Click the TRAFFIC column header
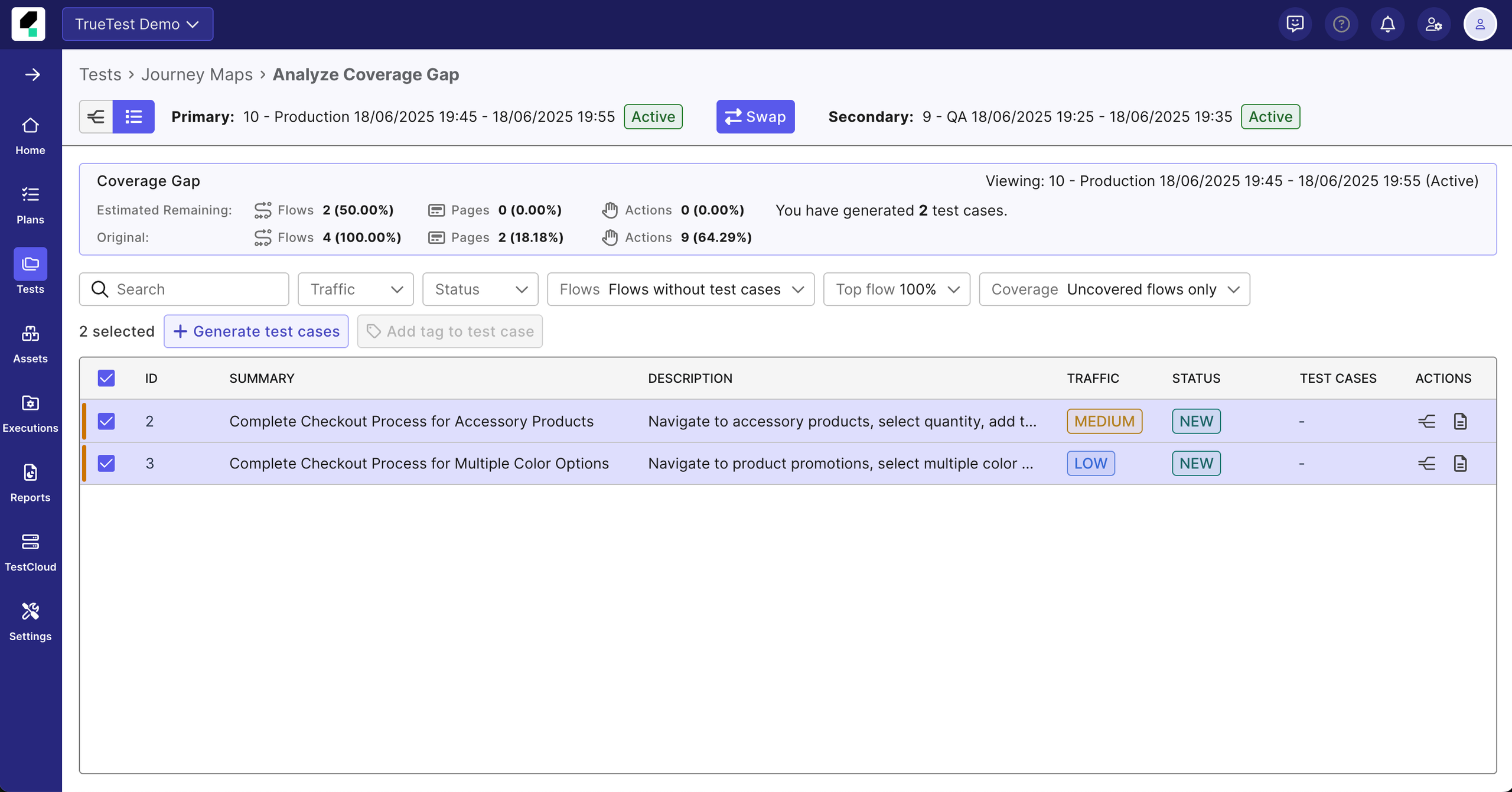The width and height of the screenshot is (1512, 792). click(x=1093, y=378)
